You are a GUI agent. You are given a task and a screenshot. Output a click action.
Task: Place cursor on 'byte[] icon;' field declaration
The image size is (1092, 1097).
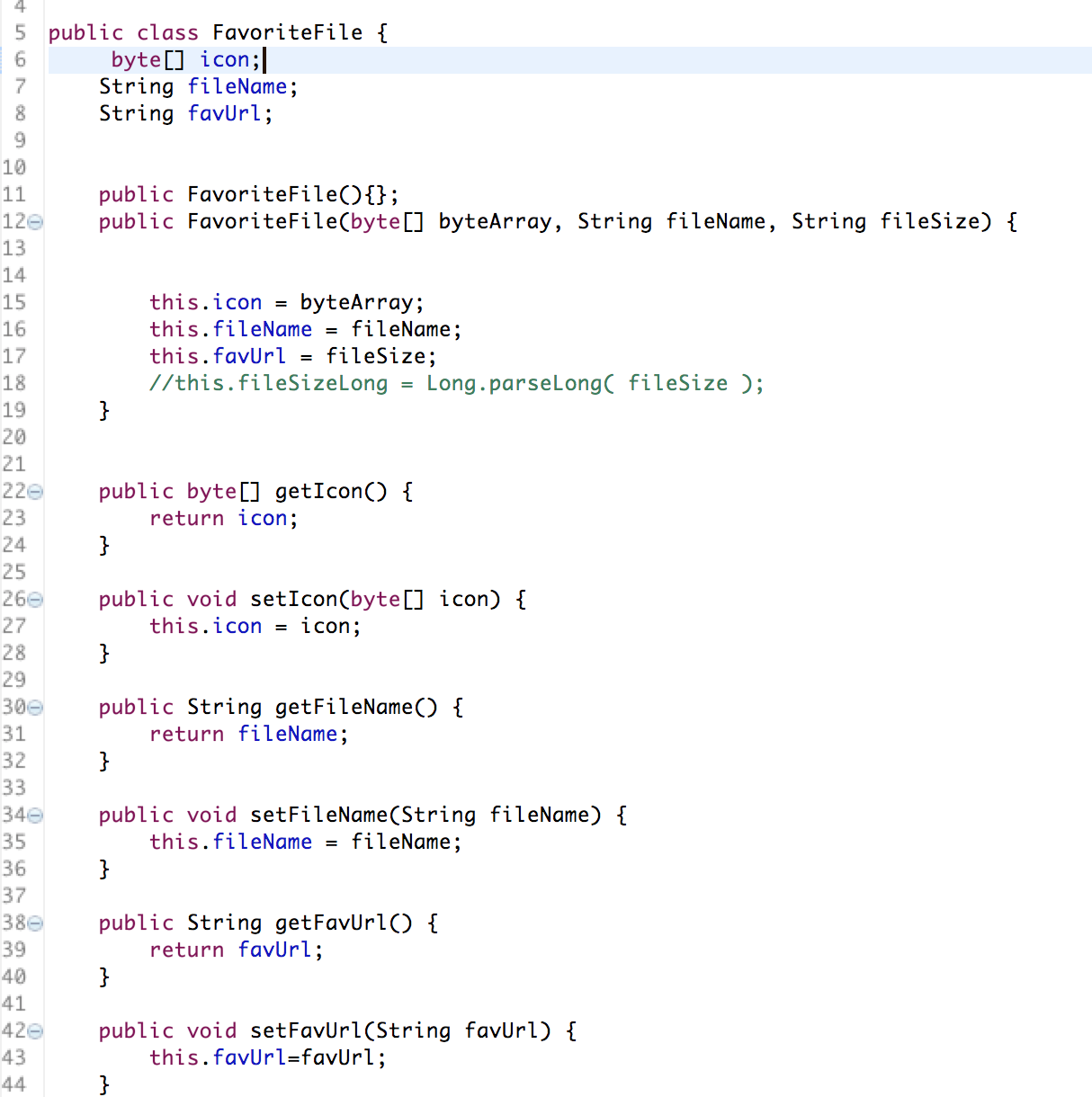click(x=185, y=60)
